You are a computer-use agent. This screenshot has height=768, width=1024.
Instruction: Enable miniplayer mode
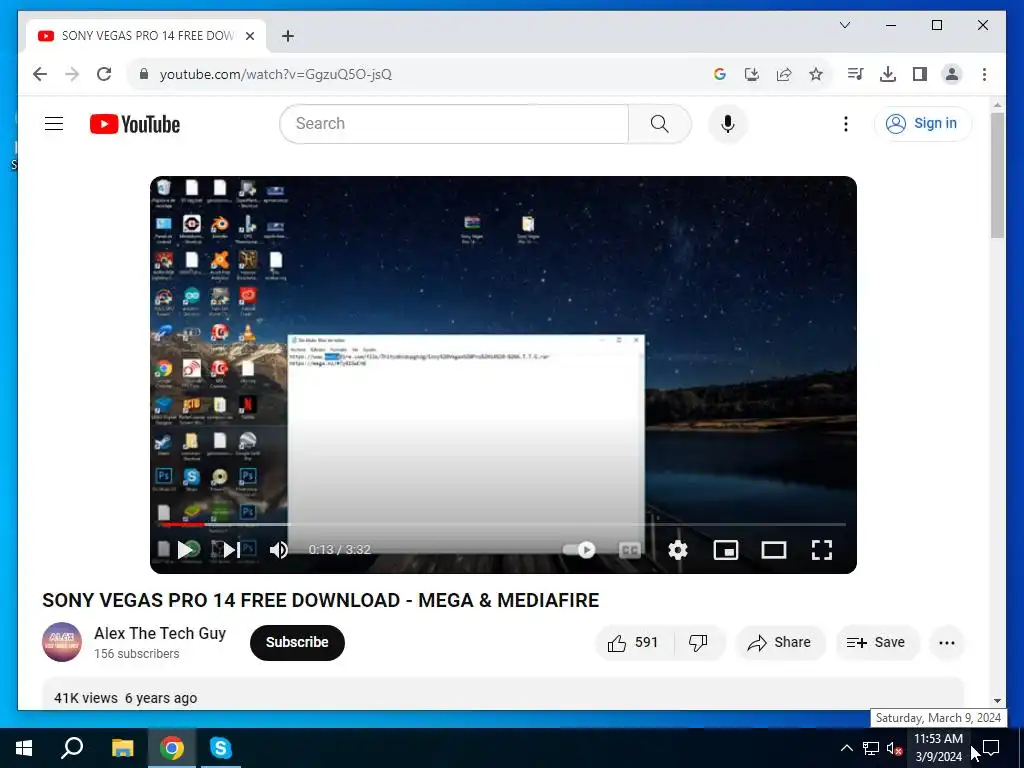coord(726,550)
